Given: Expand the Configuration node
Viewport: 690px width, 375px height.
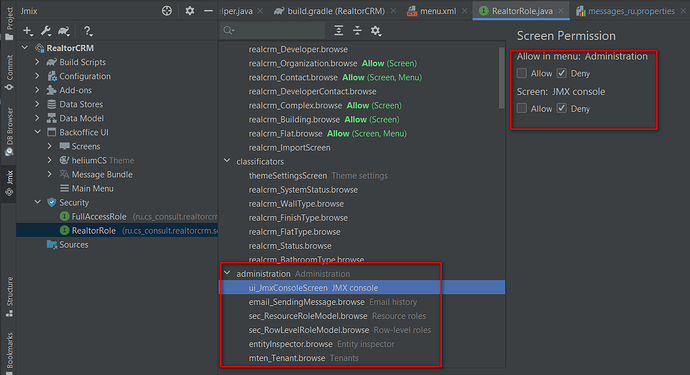Looking at the screenshot, I should click(x=37, y=76).
